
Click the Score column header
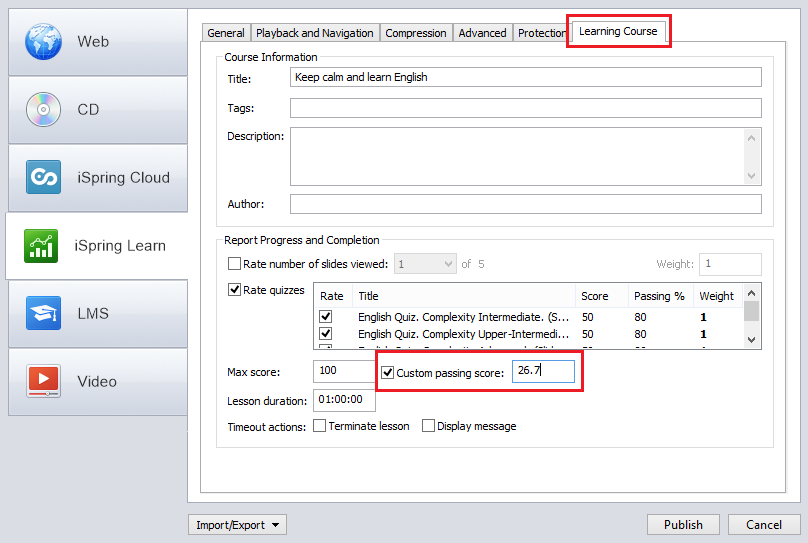[602, 296]
